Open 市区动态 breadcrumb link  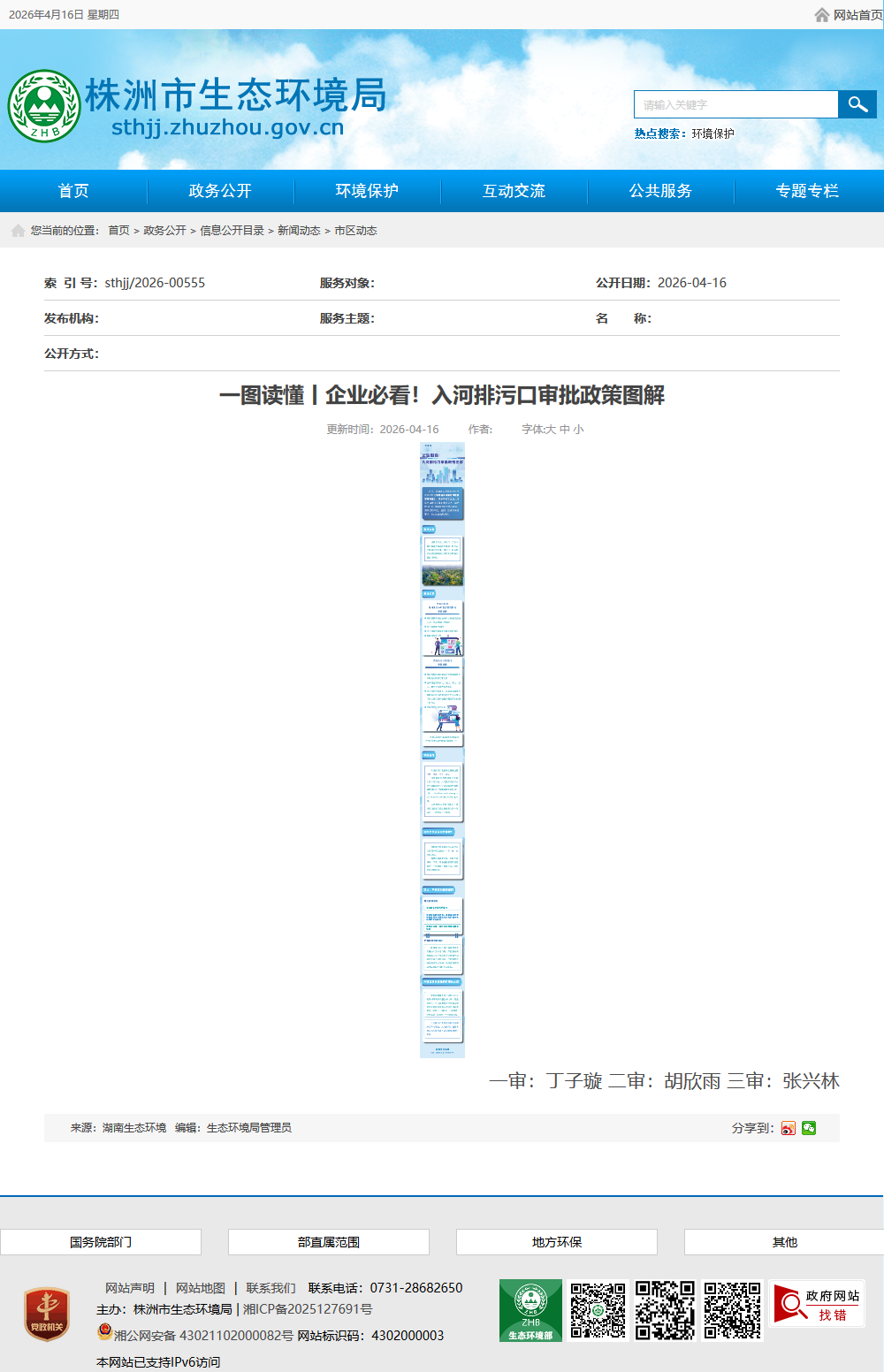(x=355, y=231)
